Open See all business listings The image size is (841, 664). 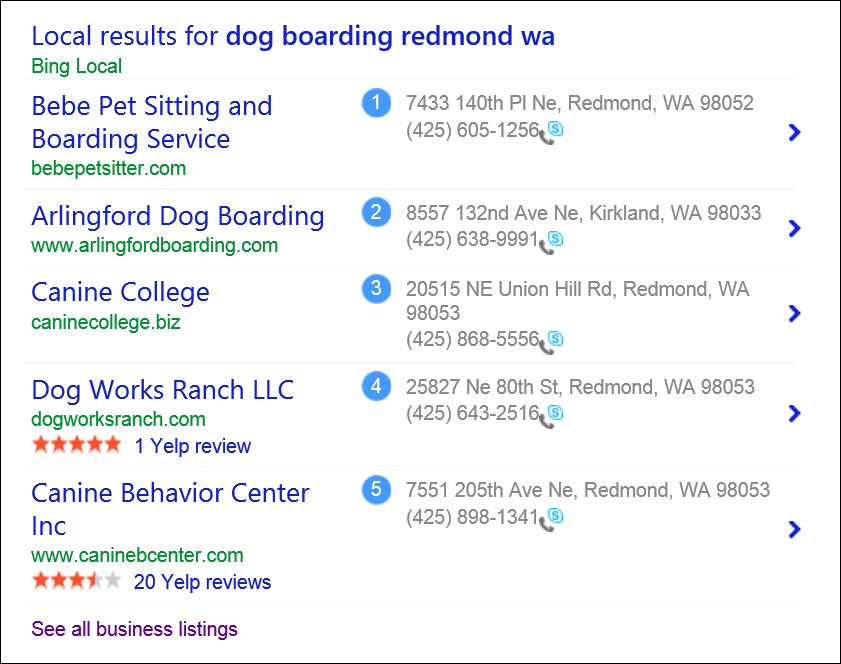click(134, 629)
